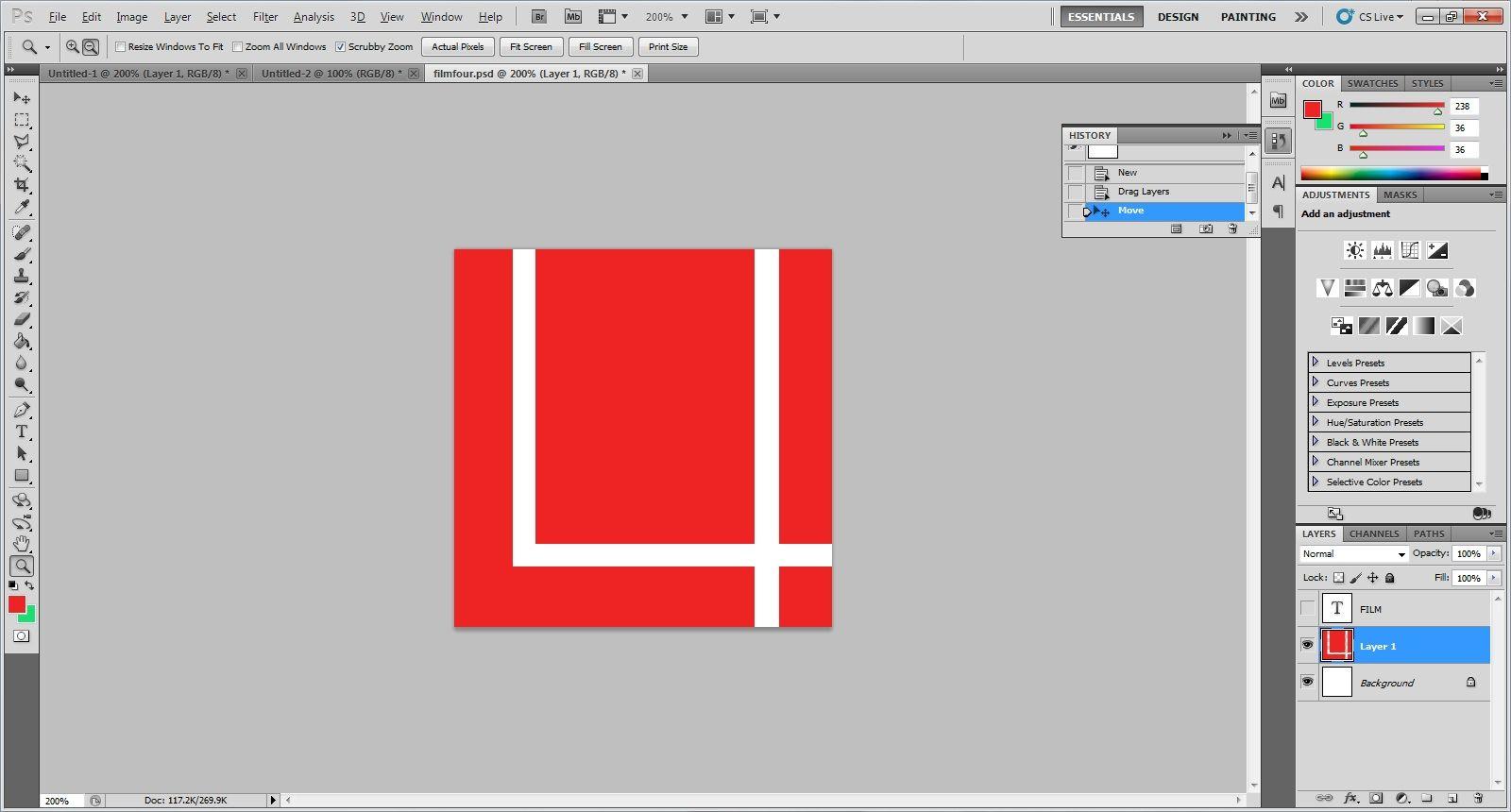The image size is (1511, 812).
Task: Select the Eyedropper tool
Action: click(x=22, y=207)
